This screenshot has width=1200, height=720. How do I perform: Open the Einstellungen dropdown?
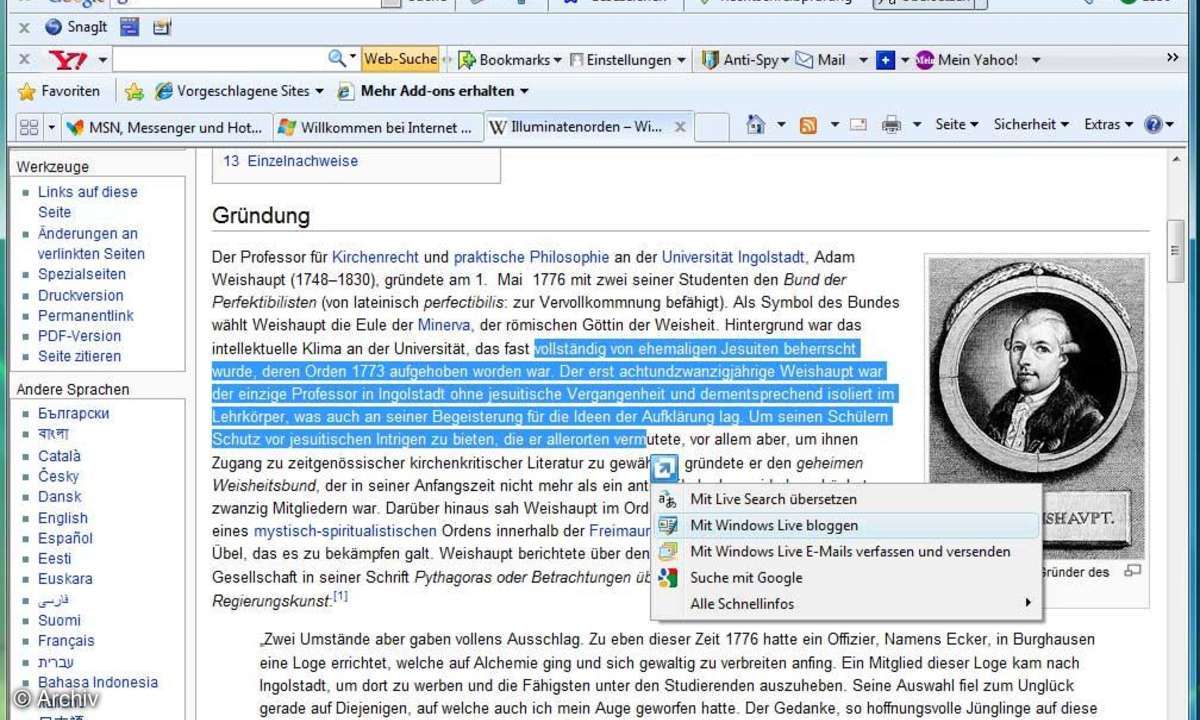coord(628,60)
